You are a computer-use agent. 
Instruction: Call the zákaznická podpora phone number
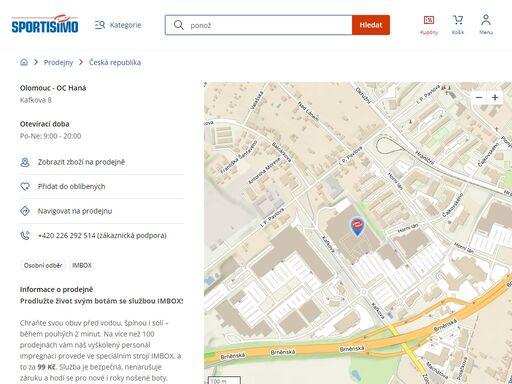tap(102, 236)
